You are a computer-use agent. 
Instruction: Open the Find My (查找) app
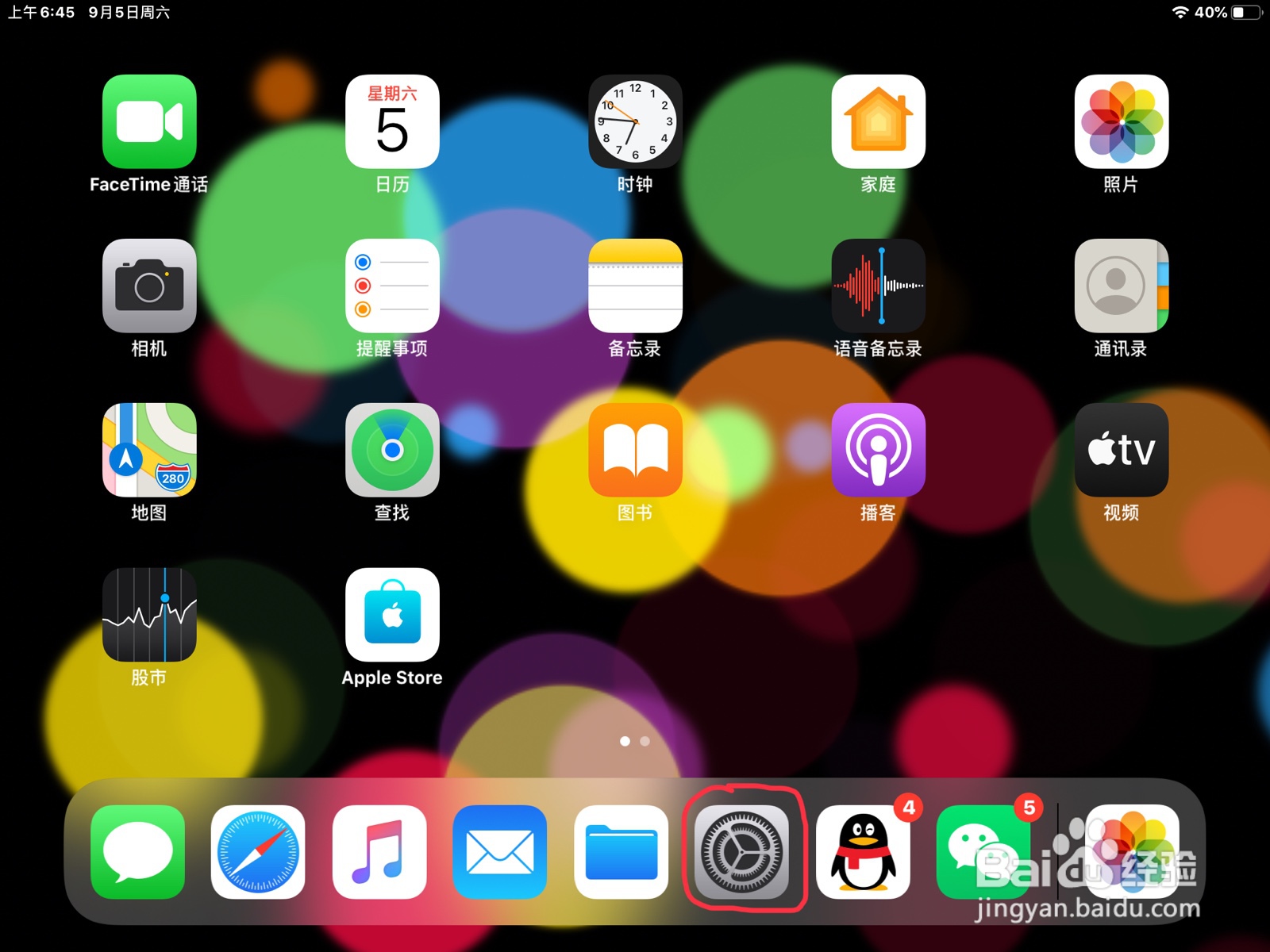[392, 450]
